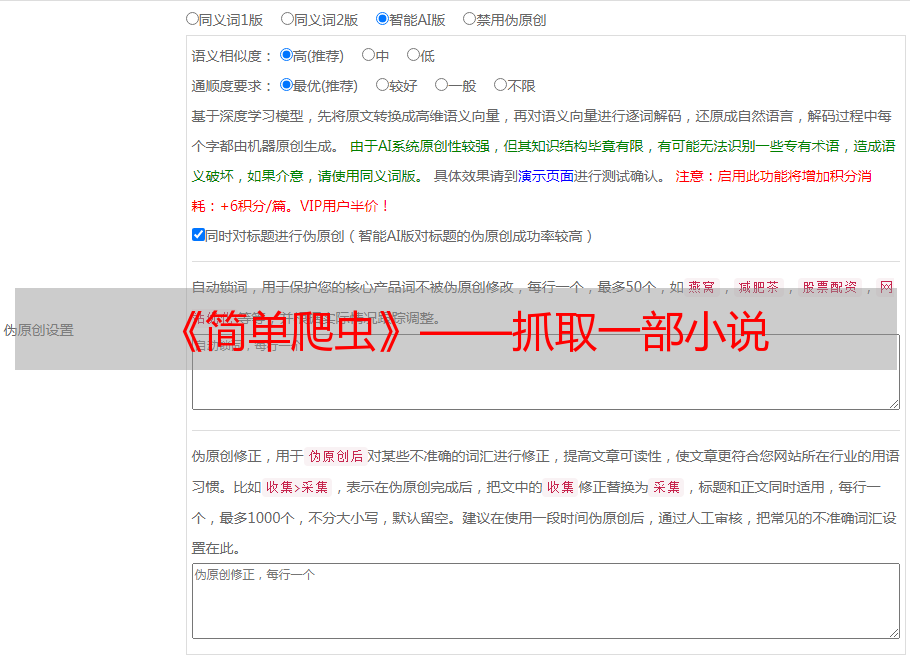Set 通顺度要求 to 最优(推荐)
The image size is (911, 658).
pos(286,85)
